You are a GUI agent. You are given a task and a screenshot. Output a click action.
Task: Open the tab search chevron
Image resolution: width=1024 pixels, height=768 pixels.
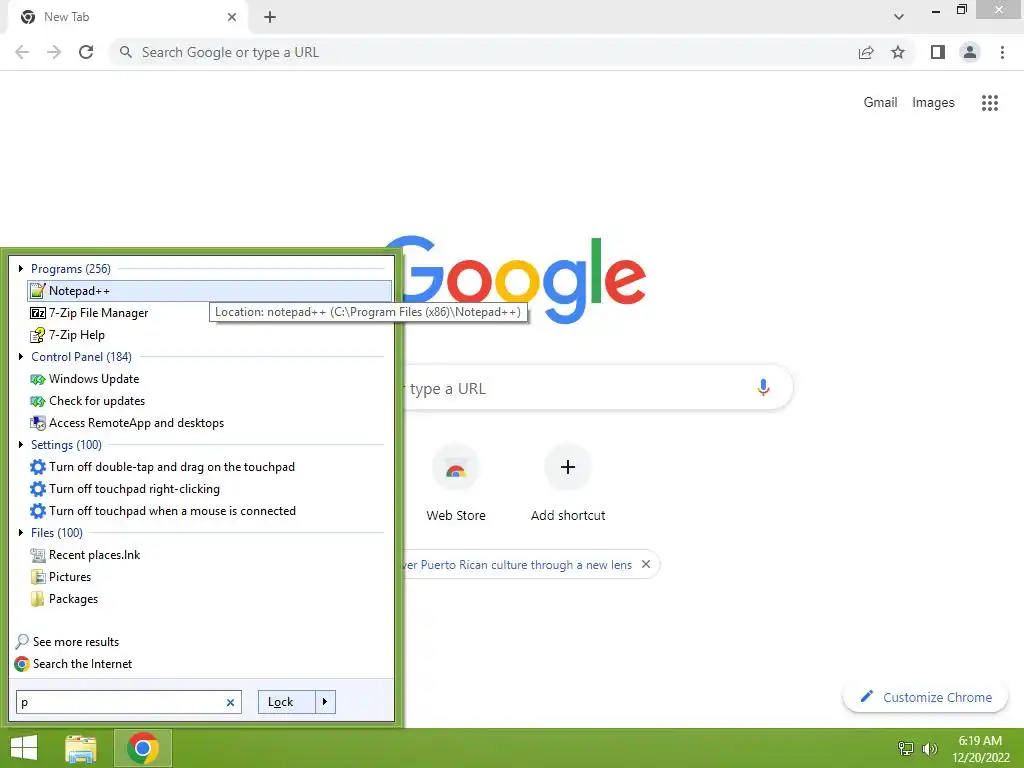click(899, 17)
